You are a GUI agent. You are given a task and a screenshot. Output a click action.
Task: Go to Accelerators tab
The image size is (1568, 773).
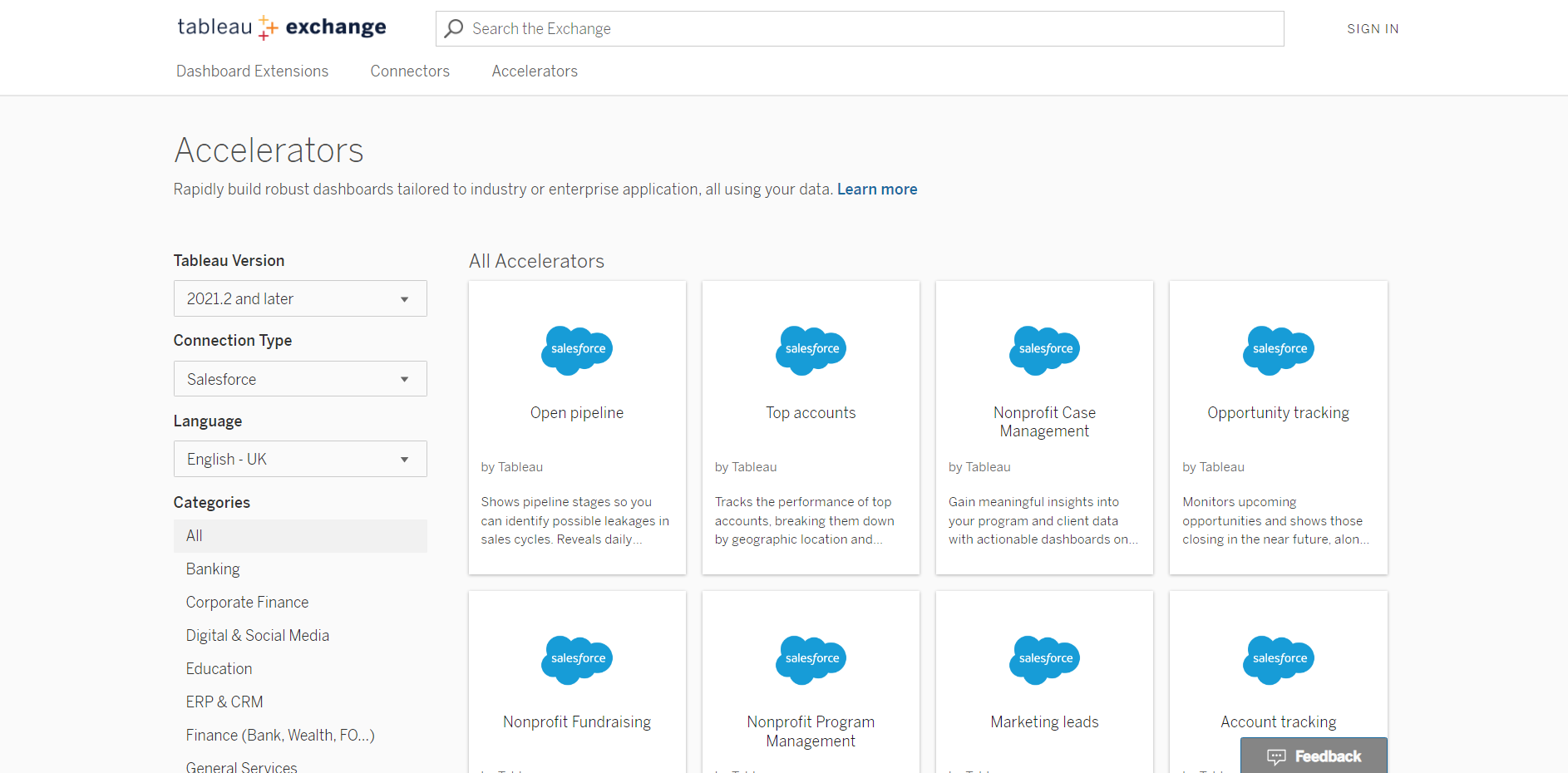[x=535, y=71]
